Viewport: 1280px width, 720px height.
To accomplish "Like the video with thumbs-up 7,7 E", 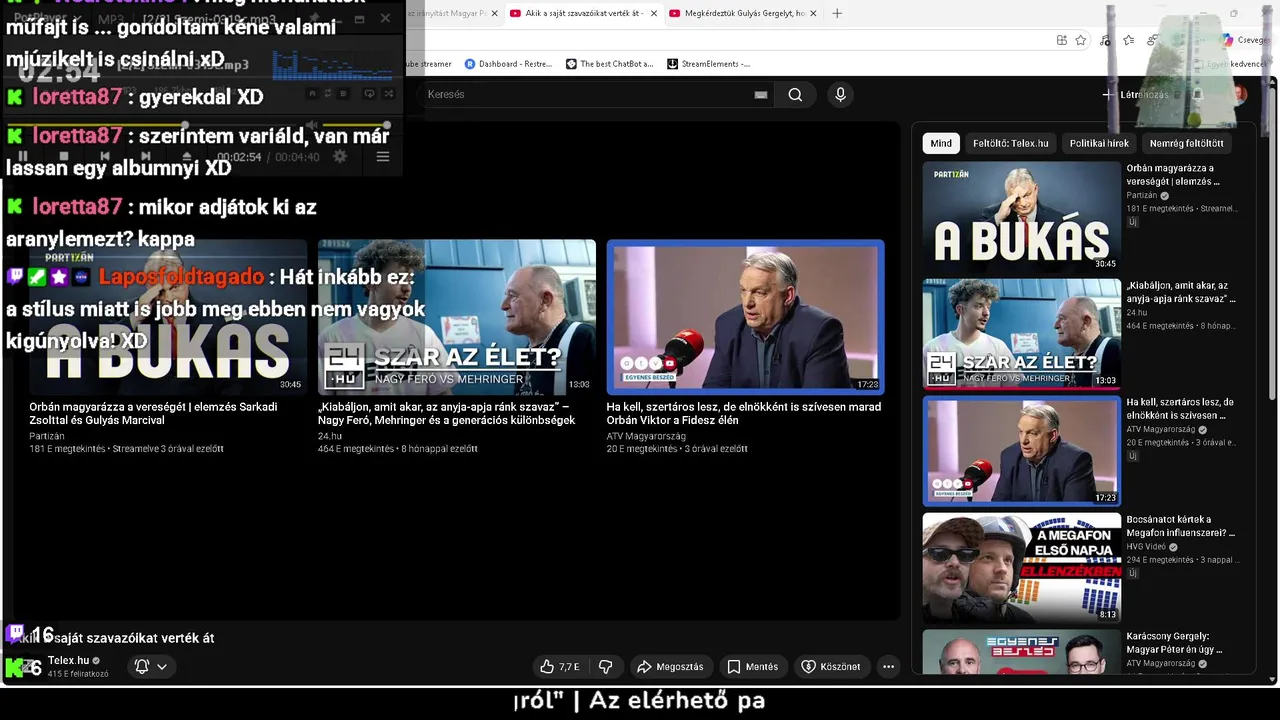I will [560, 667].
